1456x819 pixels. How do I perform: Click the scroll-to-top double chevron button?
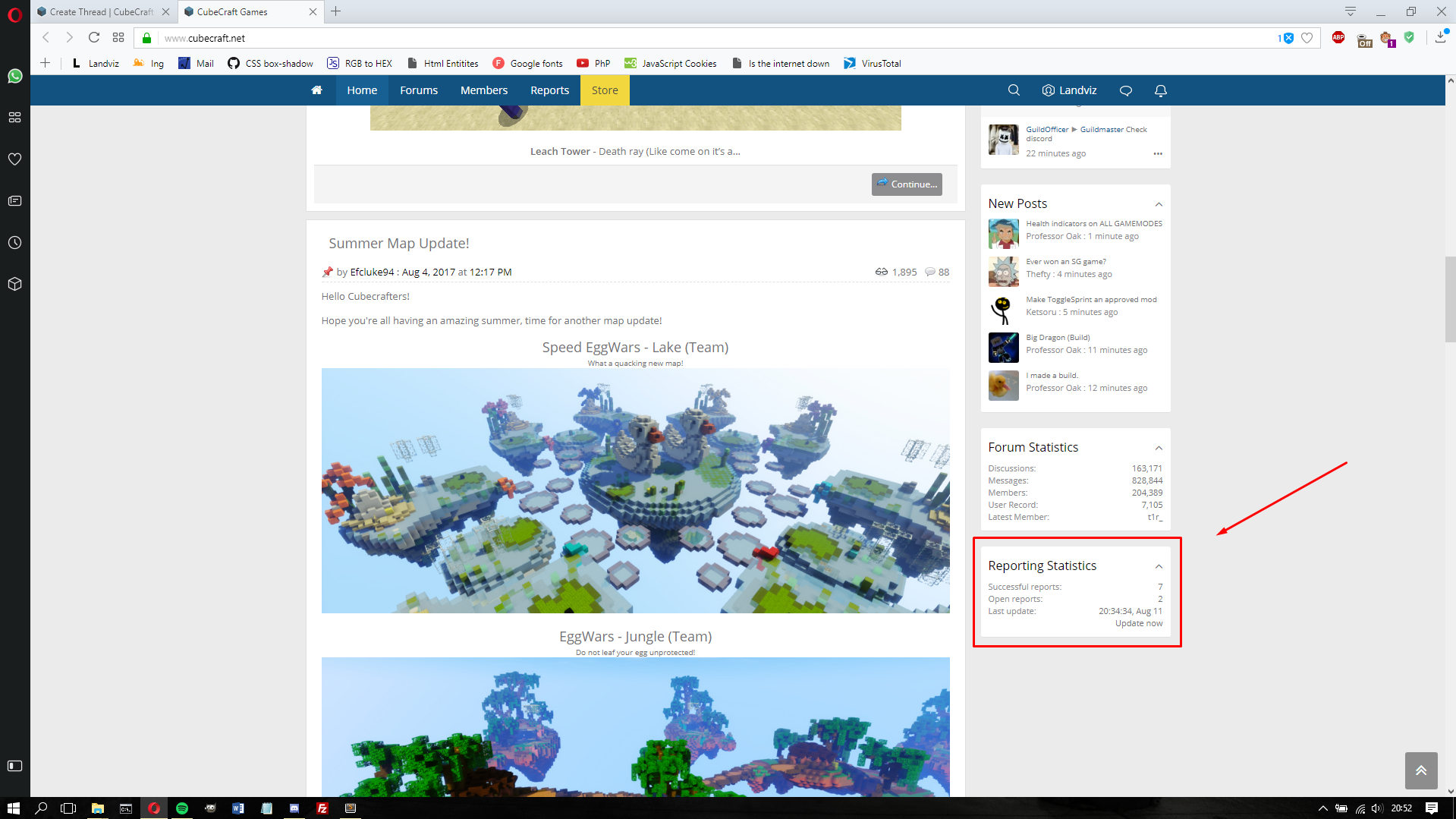(1421, 770)
